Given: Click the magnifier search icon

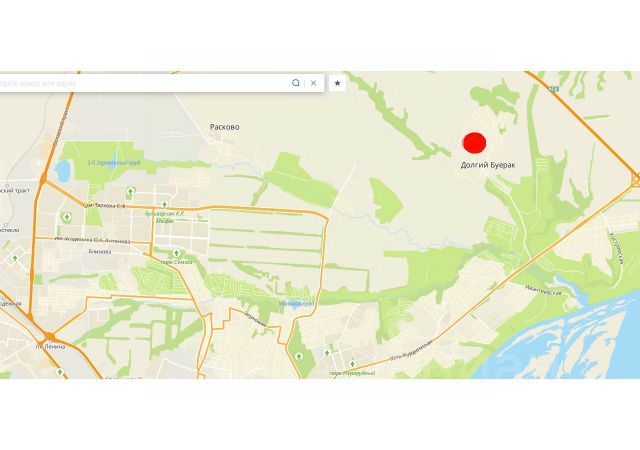Looking at the screenshot, I should pos(296,83).
